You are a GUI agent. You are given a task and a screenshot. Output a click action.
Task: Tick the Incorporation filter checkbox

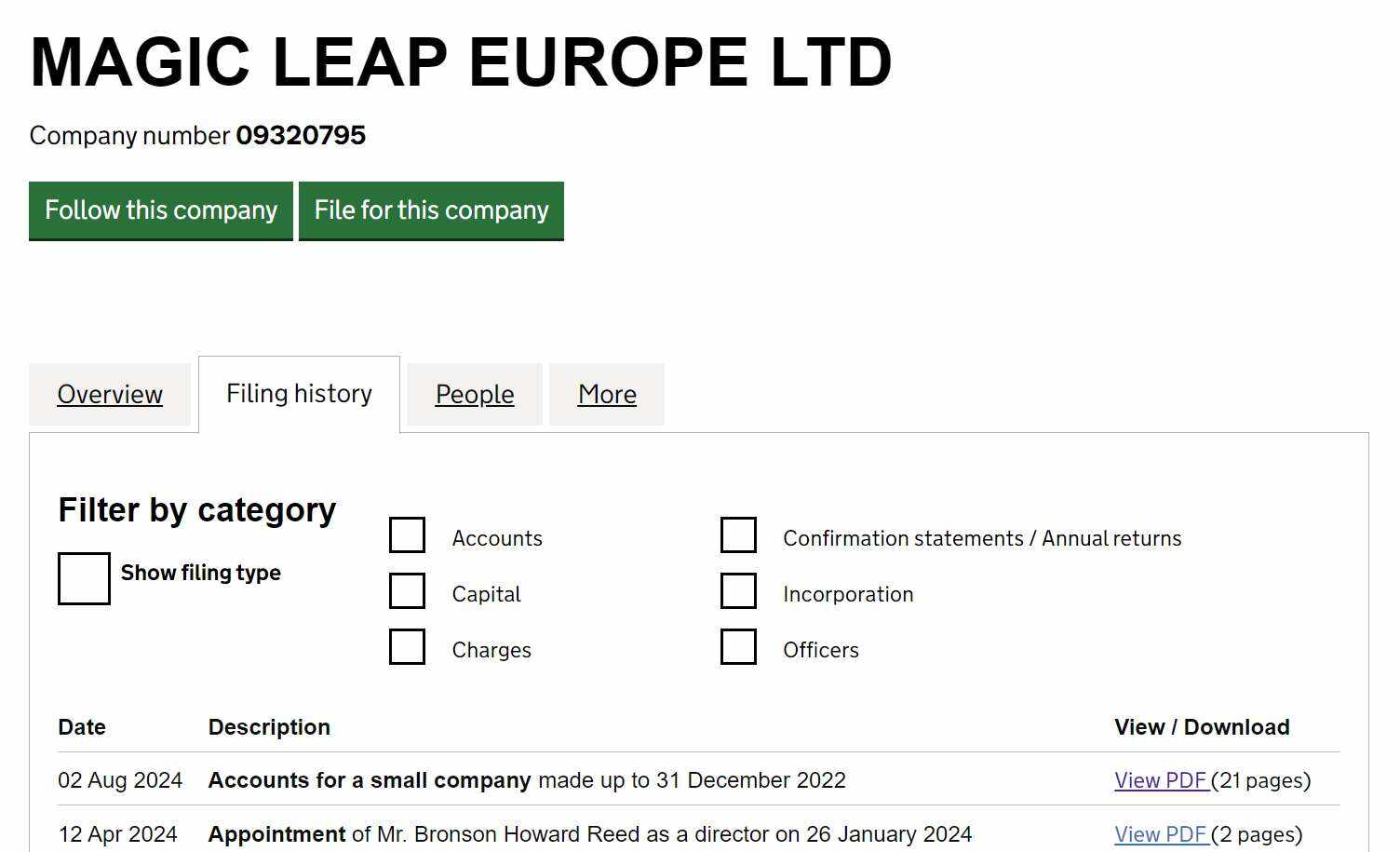tap(738, 591)
